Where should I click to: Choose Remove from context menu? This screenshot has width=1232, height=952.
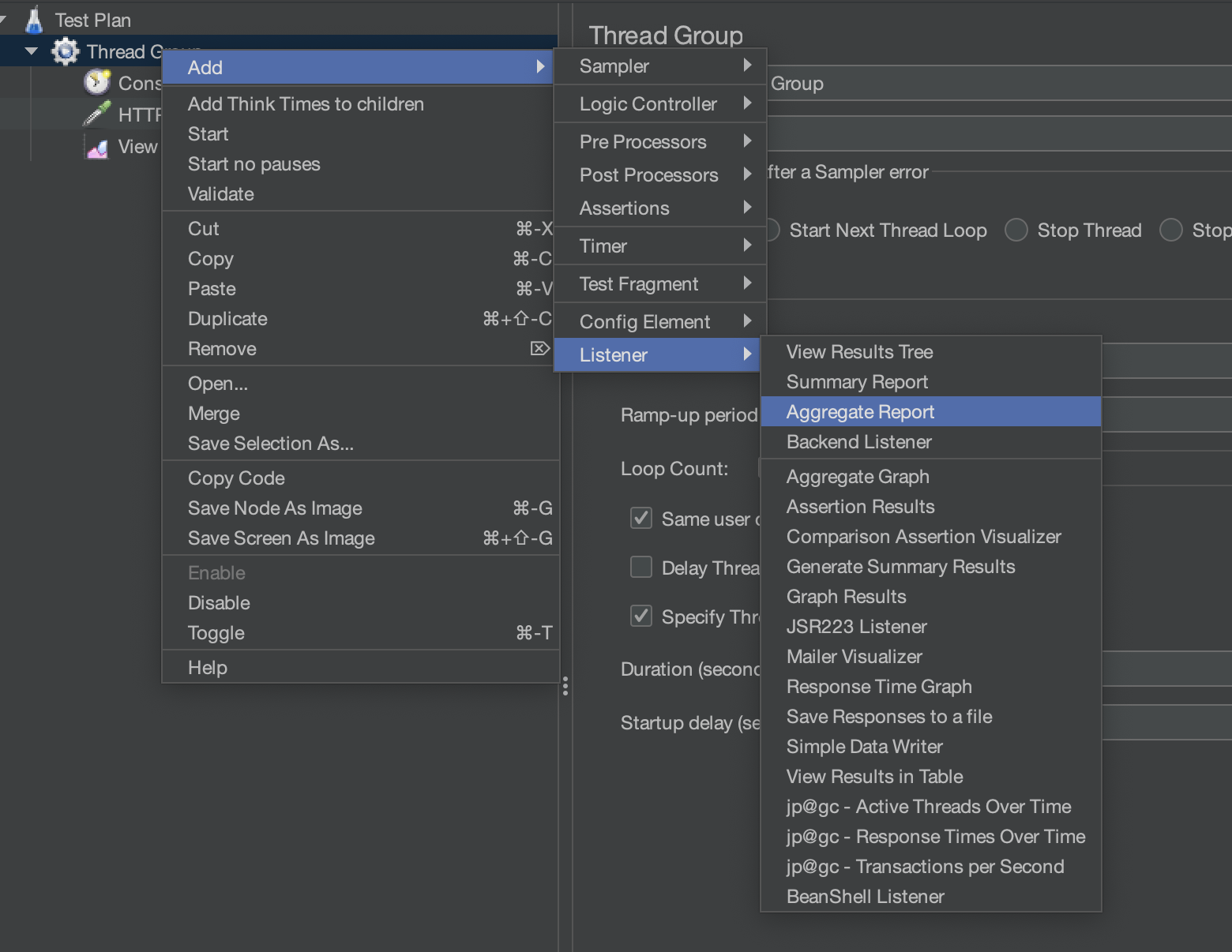click(359, 349)
